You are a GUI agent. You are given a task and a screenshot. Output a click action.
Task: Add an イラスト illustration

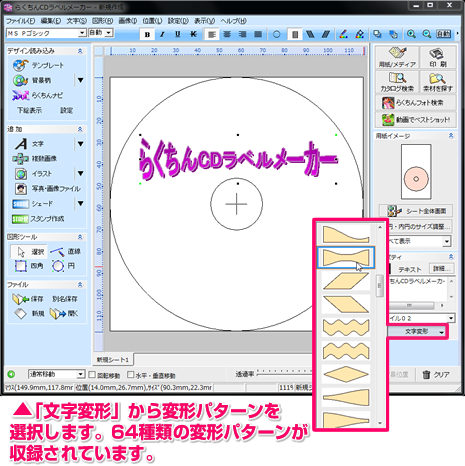[x=33, y=174]
